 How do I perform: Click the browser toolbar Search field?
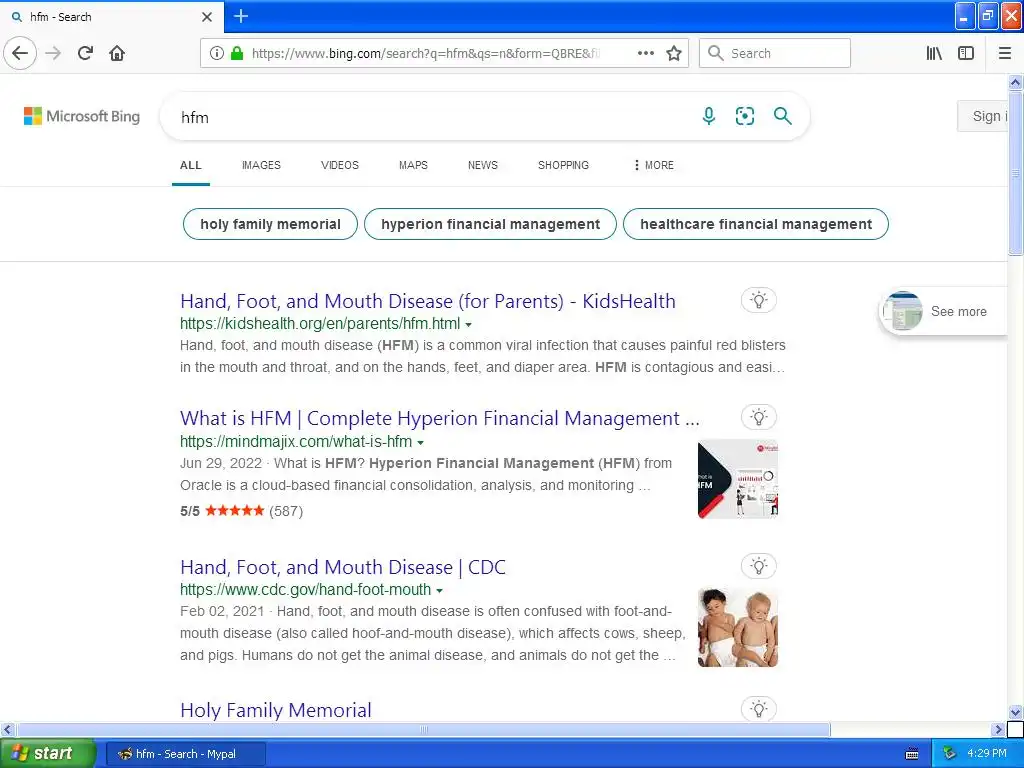775,53
